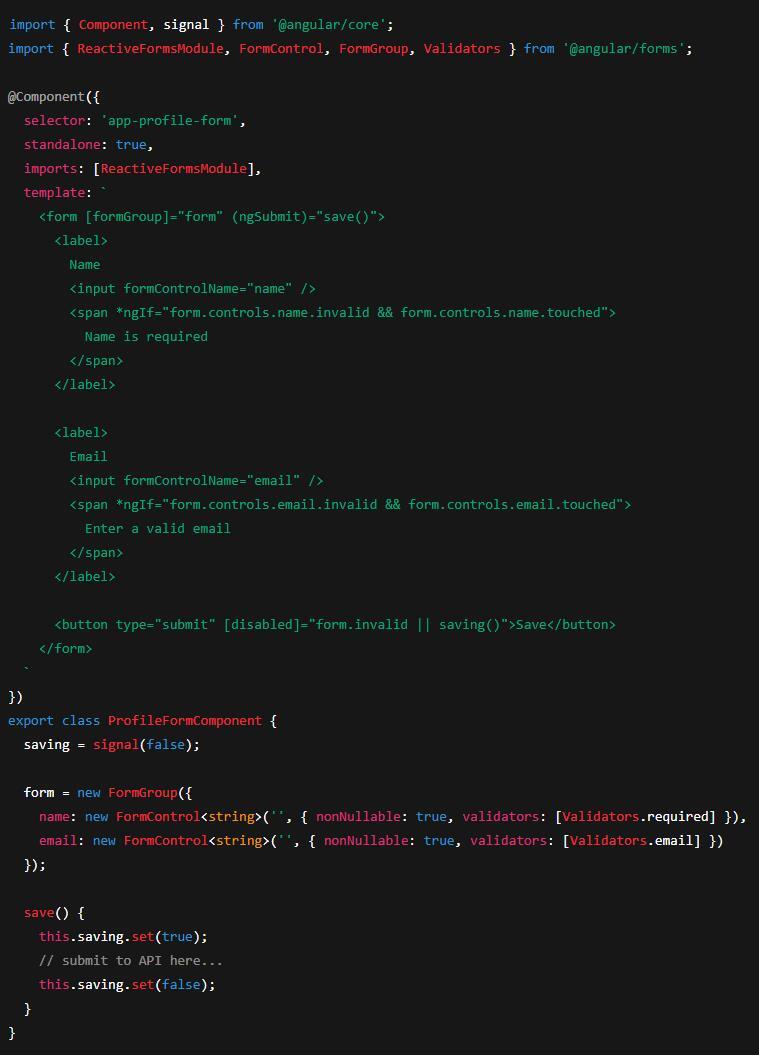Click the "submit to API here" comment
The image size is (759, 1055).
pos(131,960)
